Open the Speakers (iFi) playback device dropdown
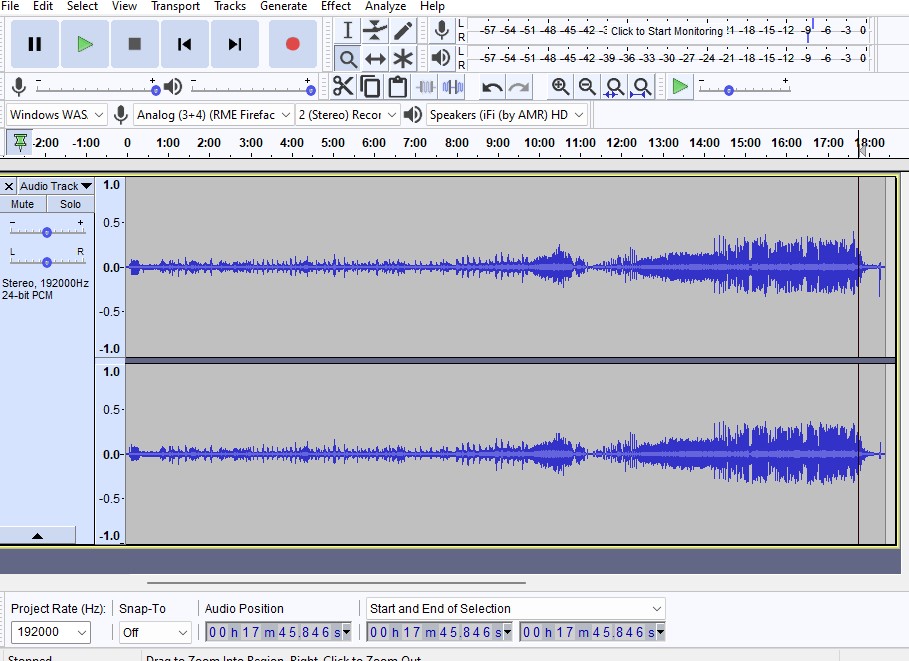Screen dimensions: 909x661 (x=507, y=115)
